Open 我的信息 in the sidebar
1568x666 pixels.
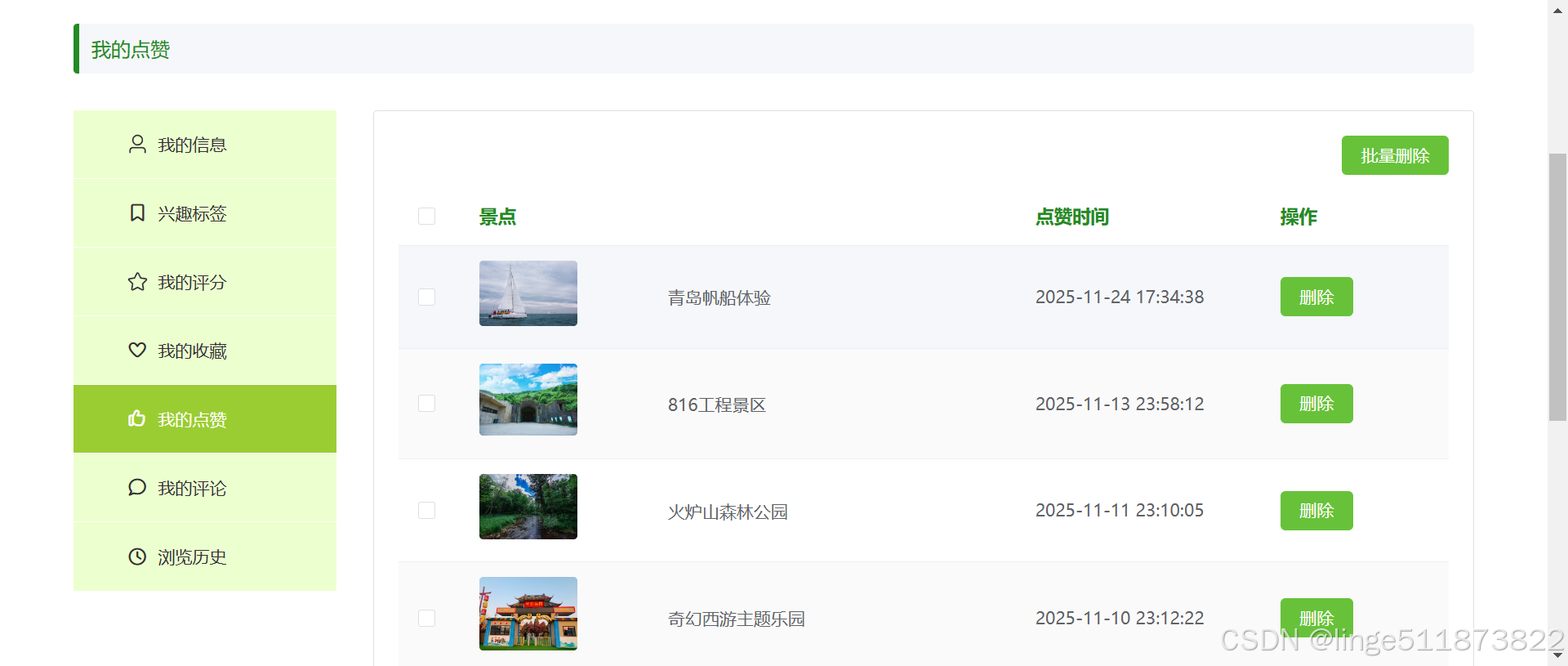click(x=205, y=145)
